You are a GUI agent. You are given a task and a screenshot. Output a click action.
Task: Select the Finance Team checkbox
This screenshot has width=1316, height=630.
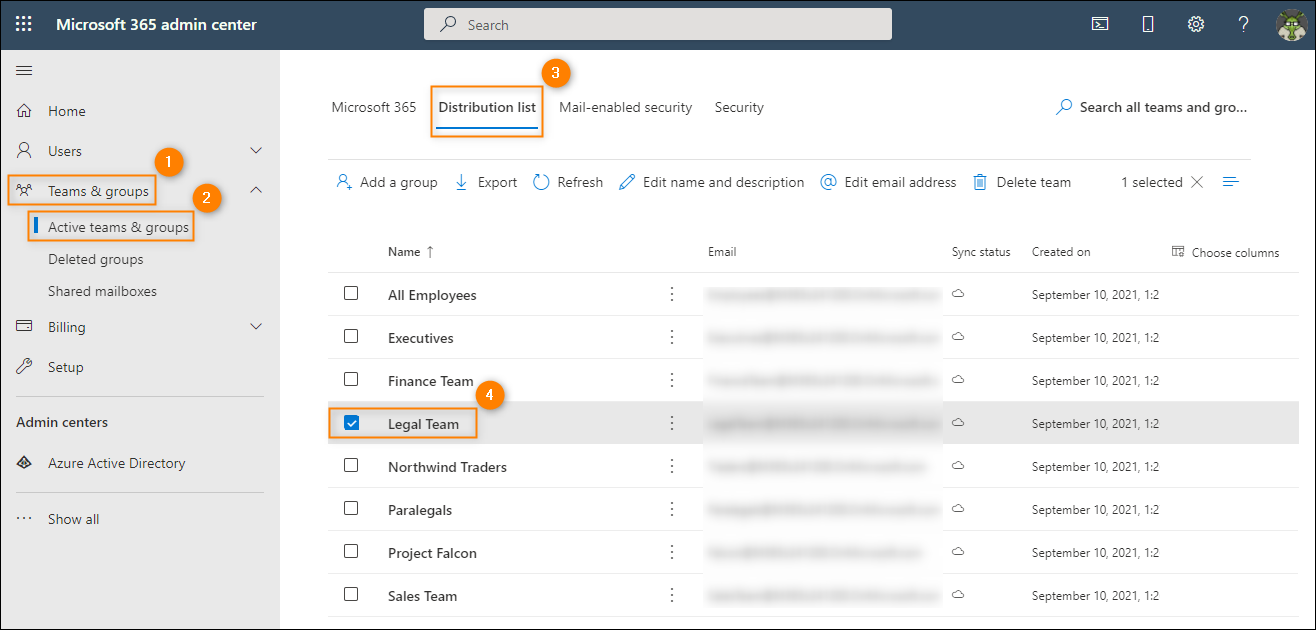(351, 379)
